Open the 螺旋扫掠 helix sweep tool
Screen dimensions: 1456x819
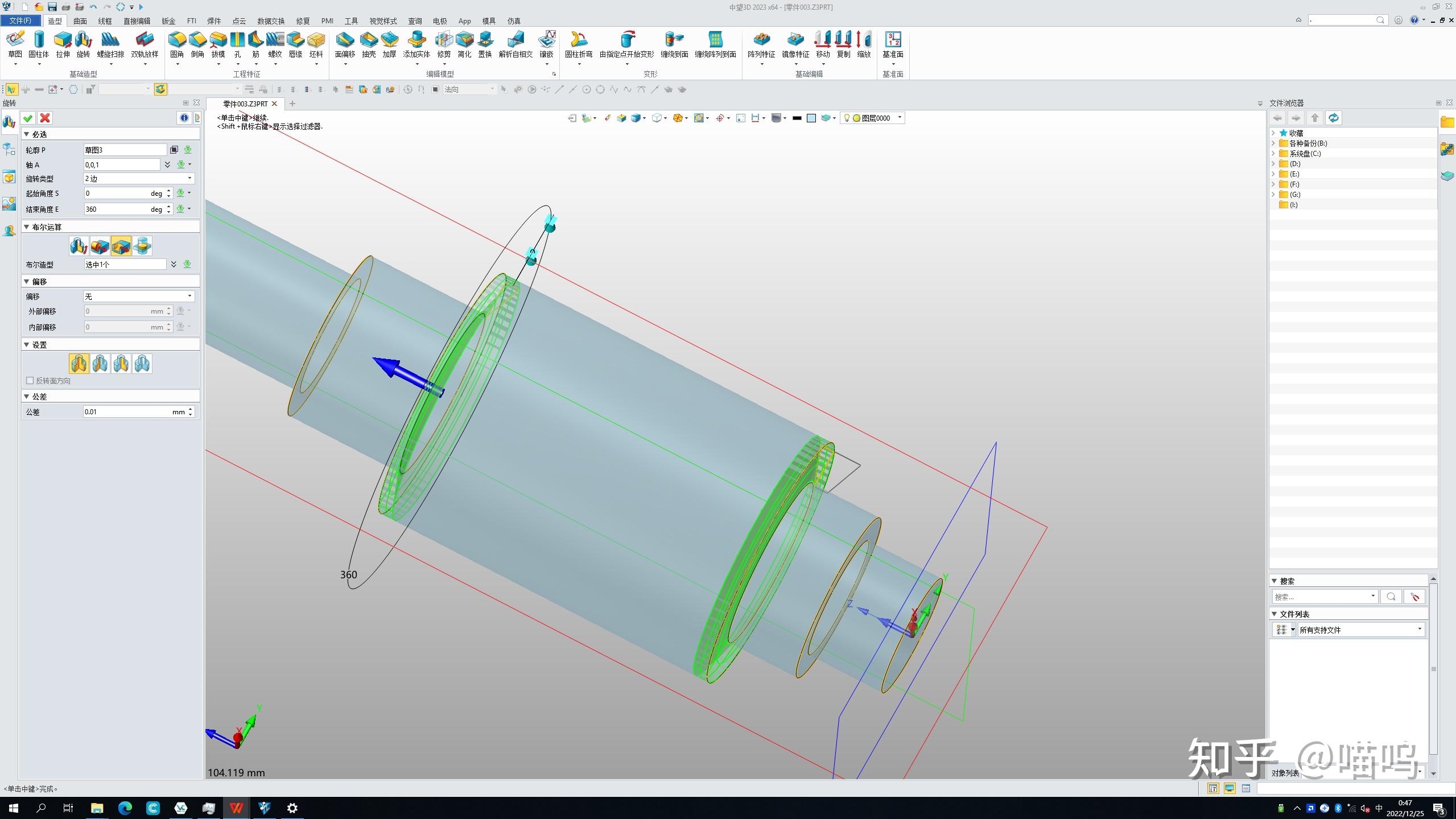(110, 44)
